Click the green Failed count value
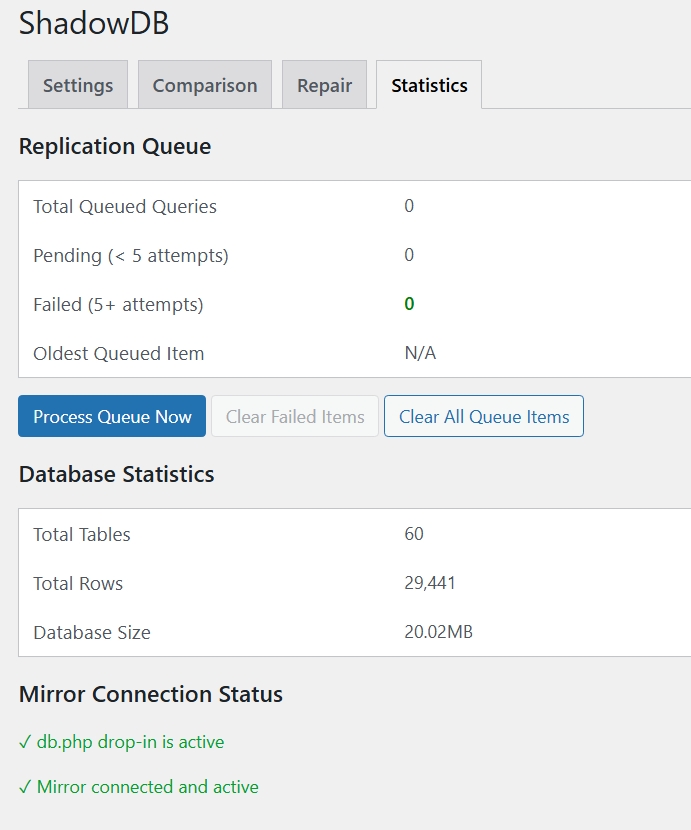Image resolution: width=691 pixels, height=830 pixels. 409,304
